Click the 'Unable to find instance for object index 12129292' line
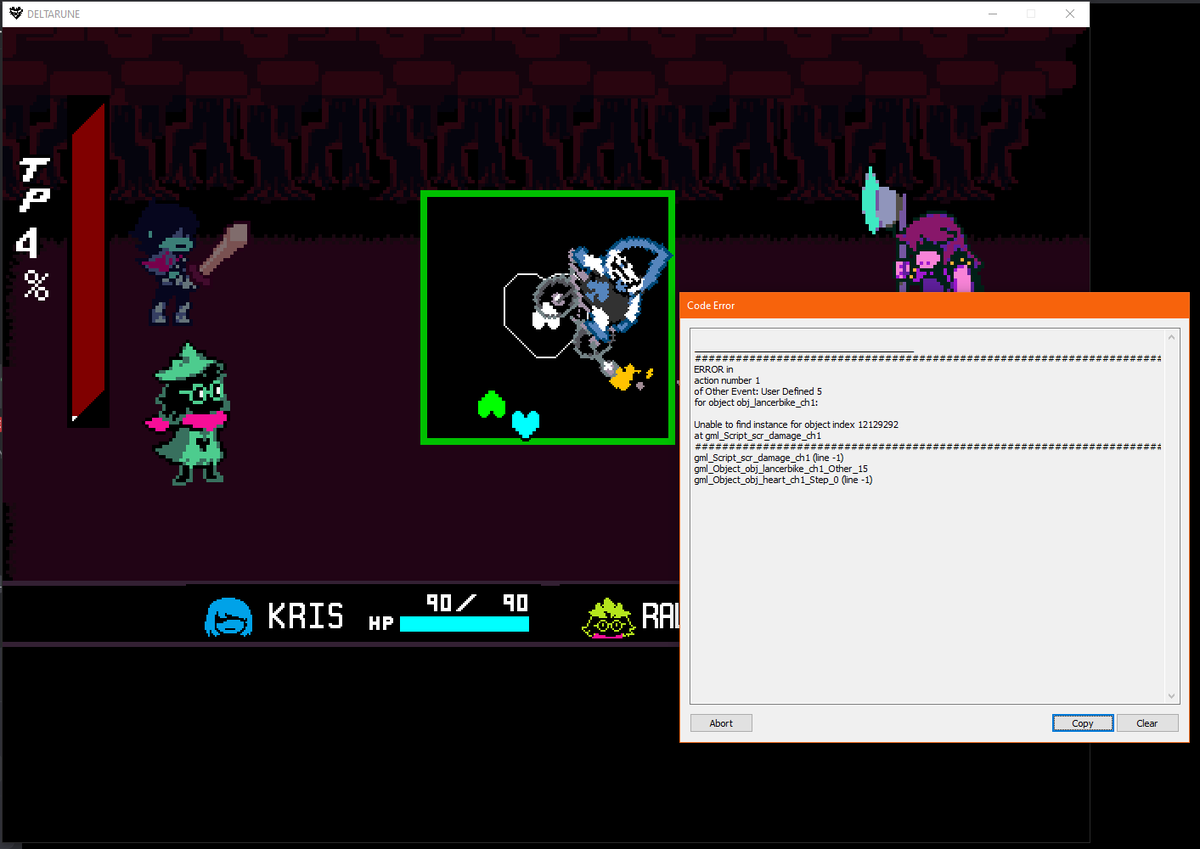 pos(796,425)
